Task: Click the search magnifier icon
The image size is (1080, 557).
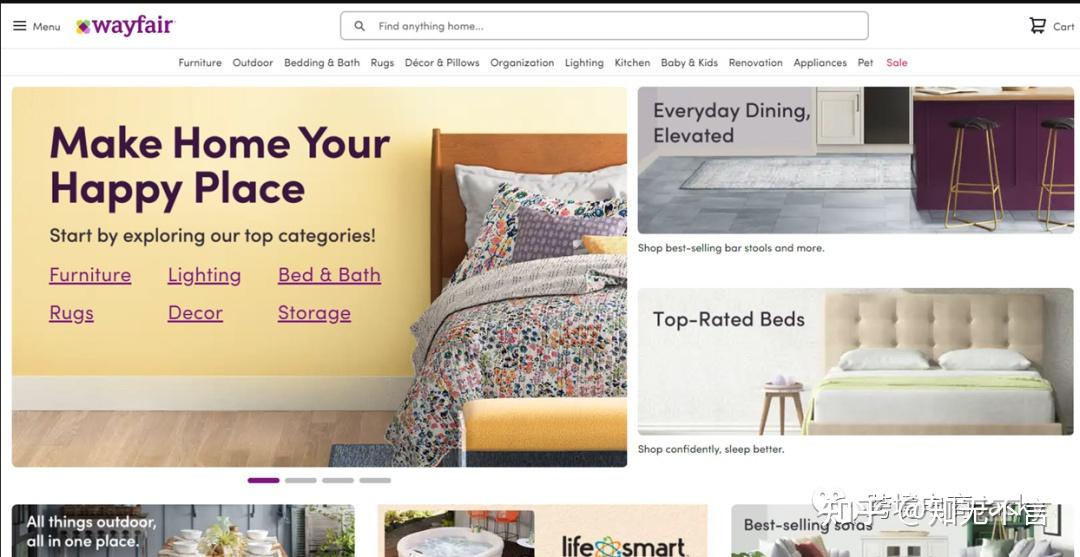Action: click(x=360, y=26)
